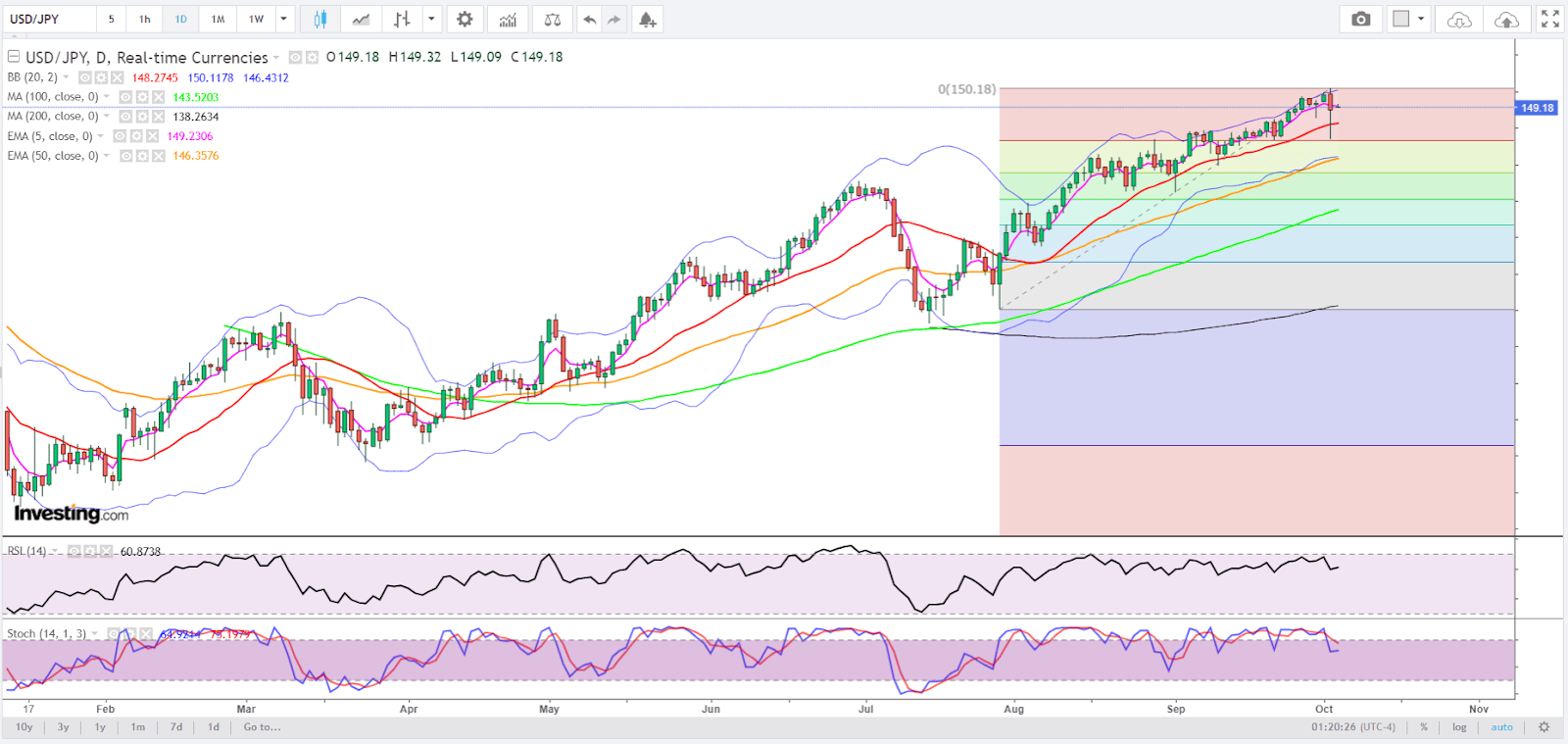This screenshot has width=1568, height=744.
Task: Remove the RSI (14) indicator
Action: [x=106, y=552]
